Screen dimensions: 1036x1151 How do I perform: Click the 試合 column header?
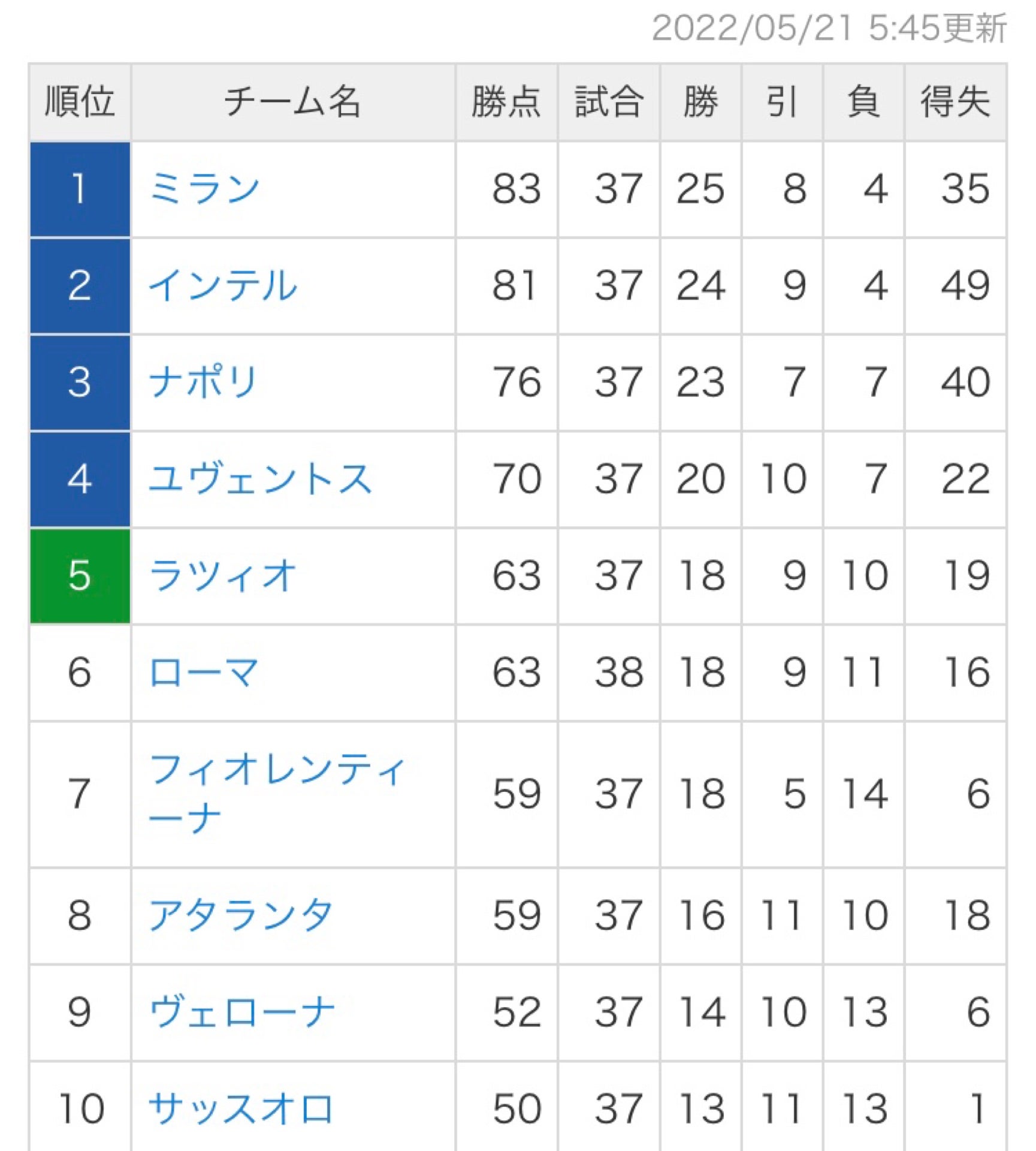coord(609,102)
